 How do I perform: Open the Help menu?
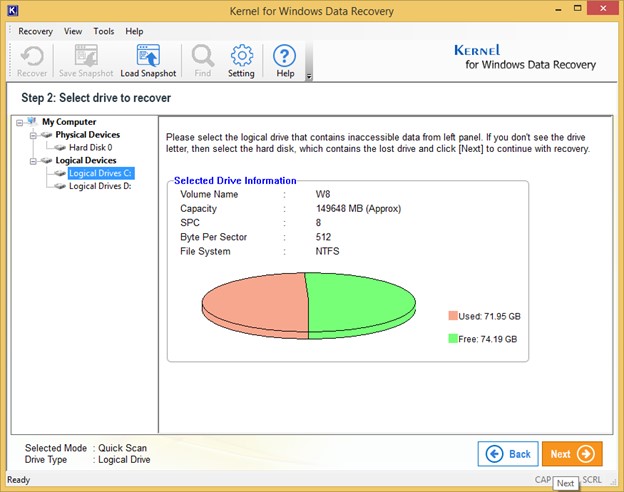pyautogui.click(x=134, y=31)
